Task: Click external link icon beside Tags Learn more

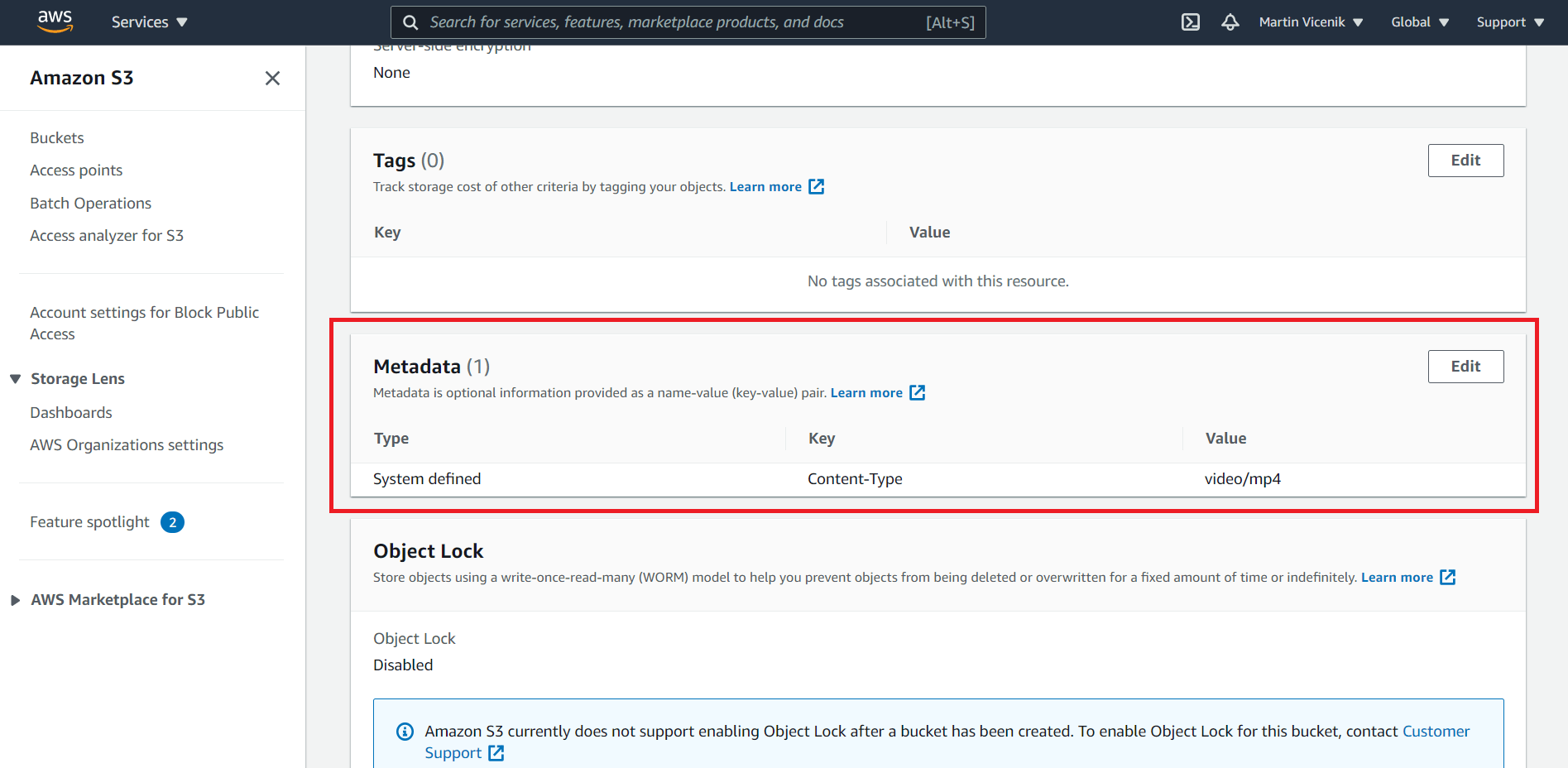Action: 816,187
